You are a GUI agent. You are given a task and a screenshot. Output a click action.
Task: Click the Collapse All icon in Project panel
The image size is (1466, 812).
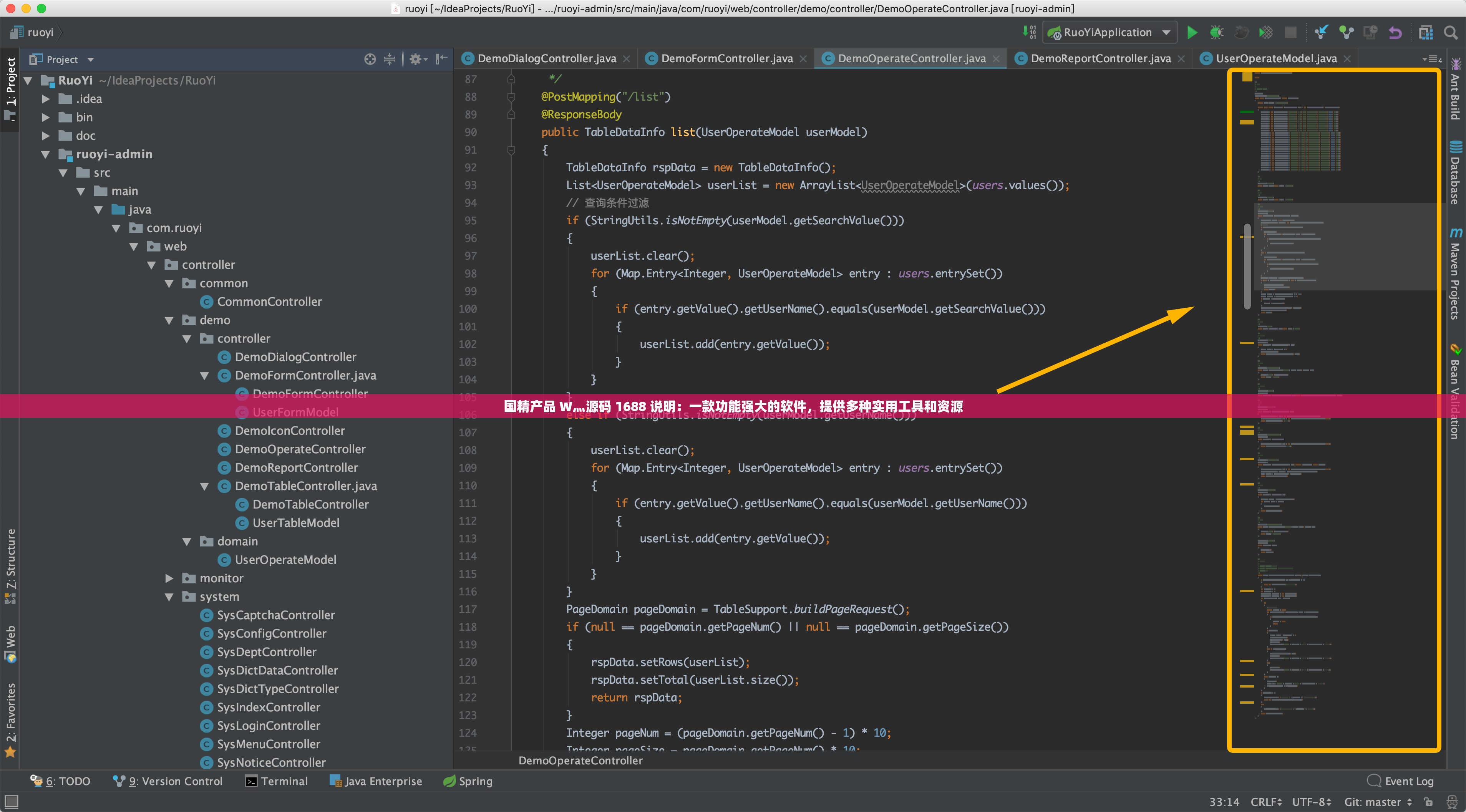389,59
